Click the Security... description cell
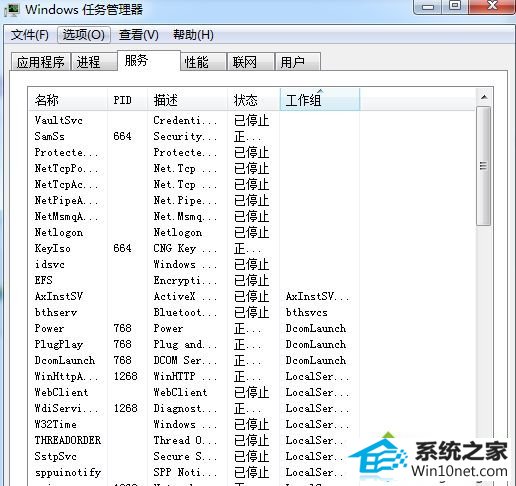Viewport: 516px width, 486px height. [185, 136]
